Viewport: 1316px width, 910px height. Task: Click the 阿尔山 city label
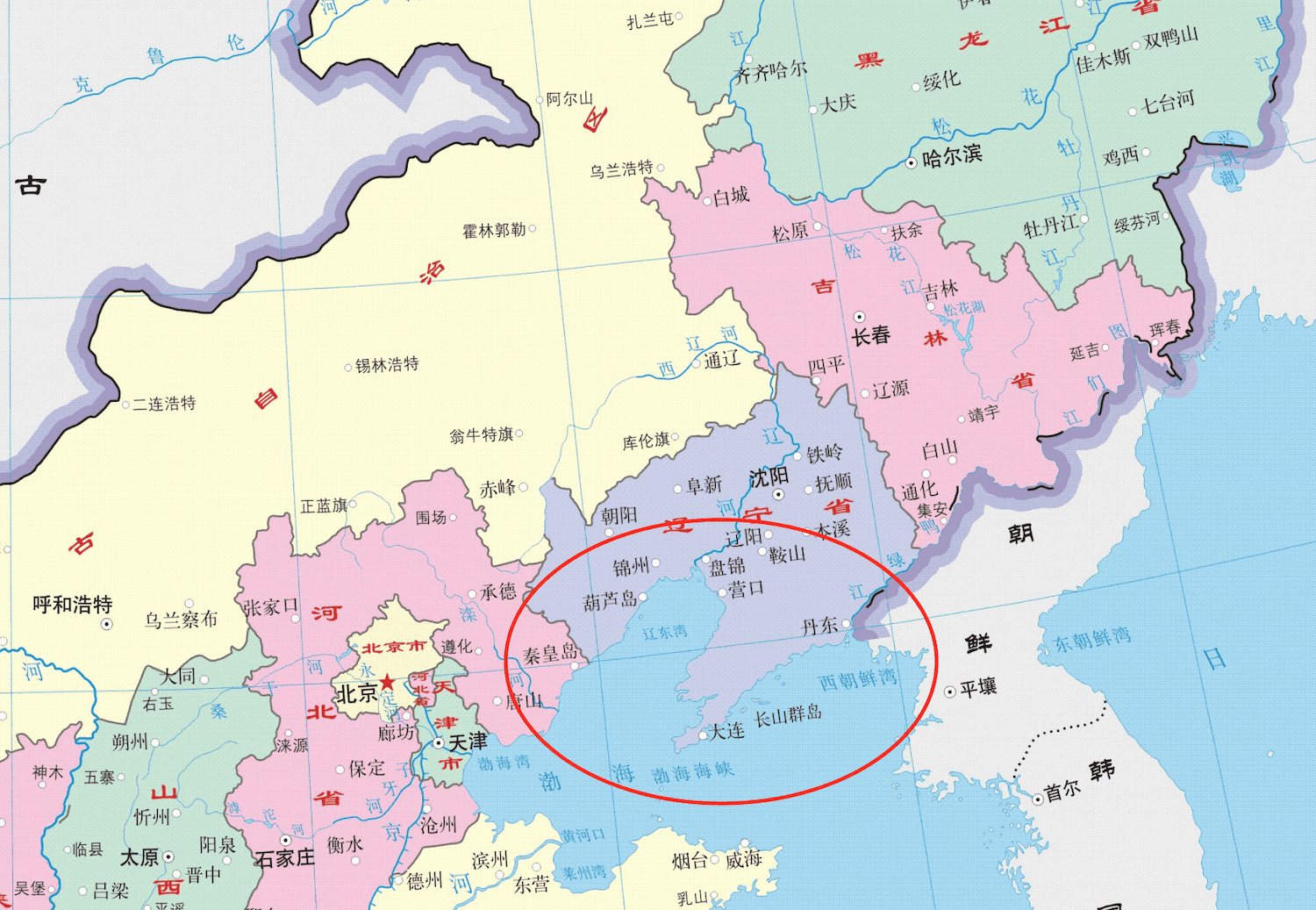coord(570,99)
